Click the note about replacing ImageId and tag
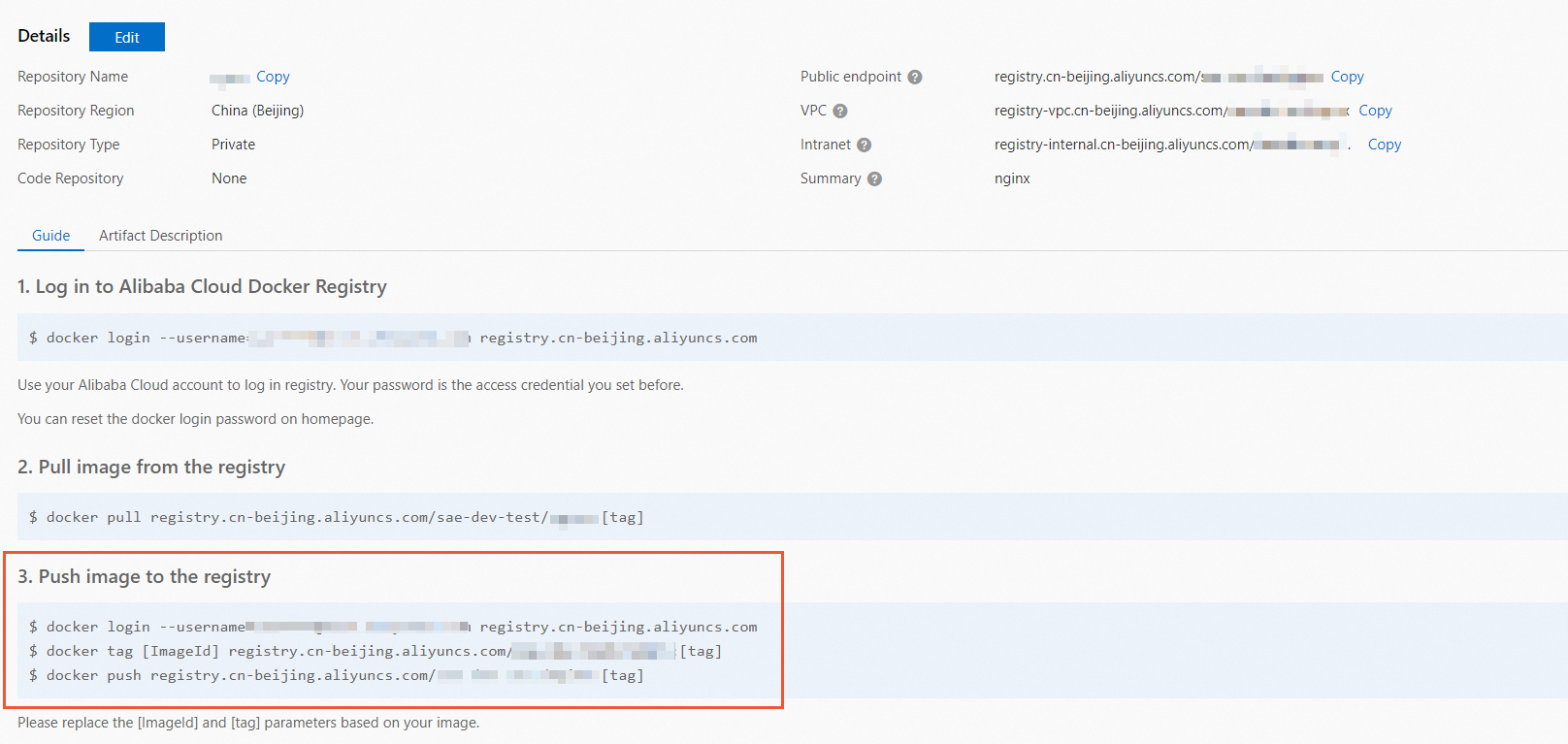Viewport: 1568px width, 744px height. click(x=248, y=723)
